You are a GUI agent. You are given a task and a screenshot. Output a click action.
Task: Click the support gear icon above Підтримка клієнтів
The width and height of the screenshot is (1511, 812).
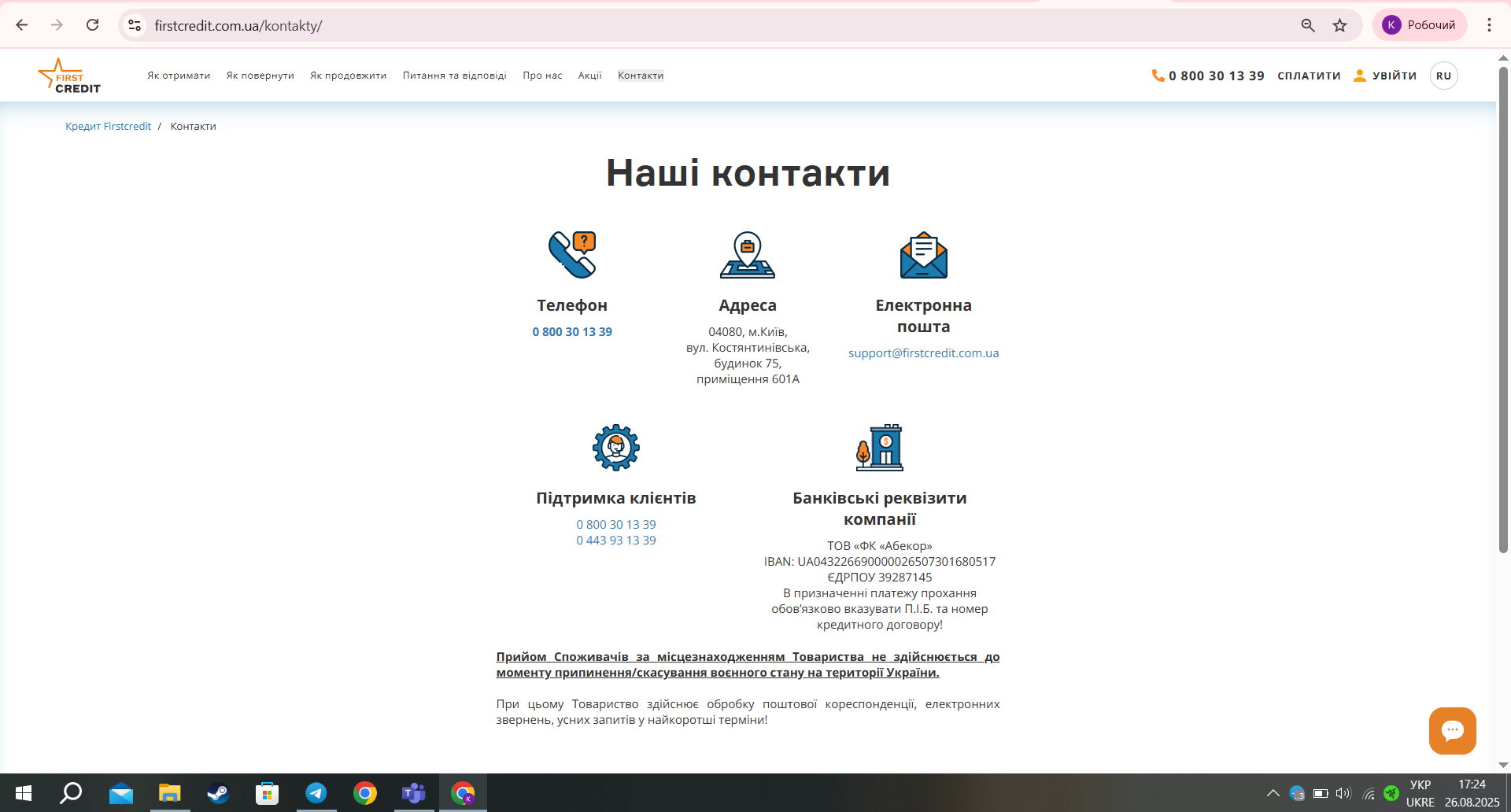[616, 448]
